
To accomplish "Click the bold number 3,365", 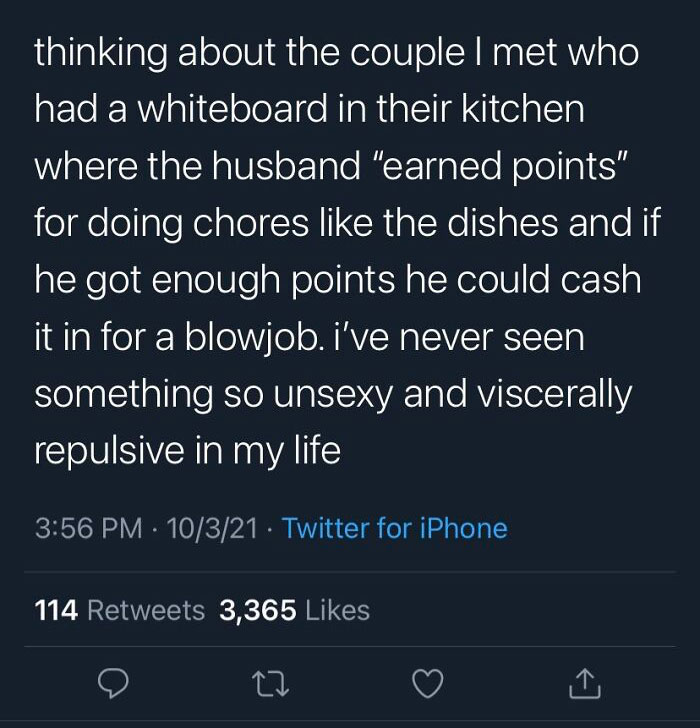I will point(258,610).
